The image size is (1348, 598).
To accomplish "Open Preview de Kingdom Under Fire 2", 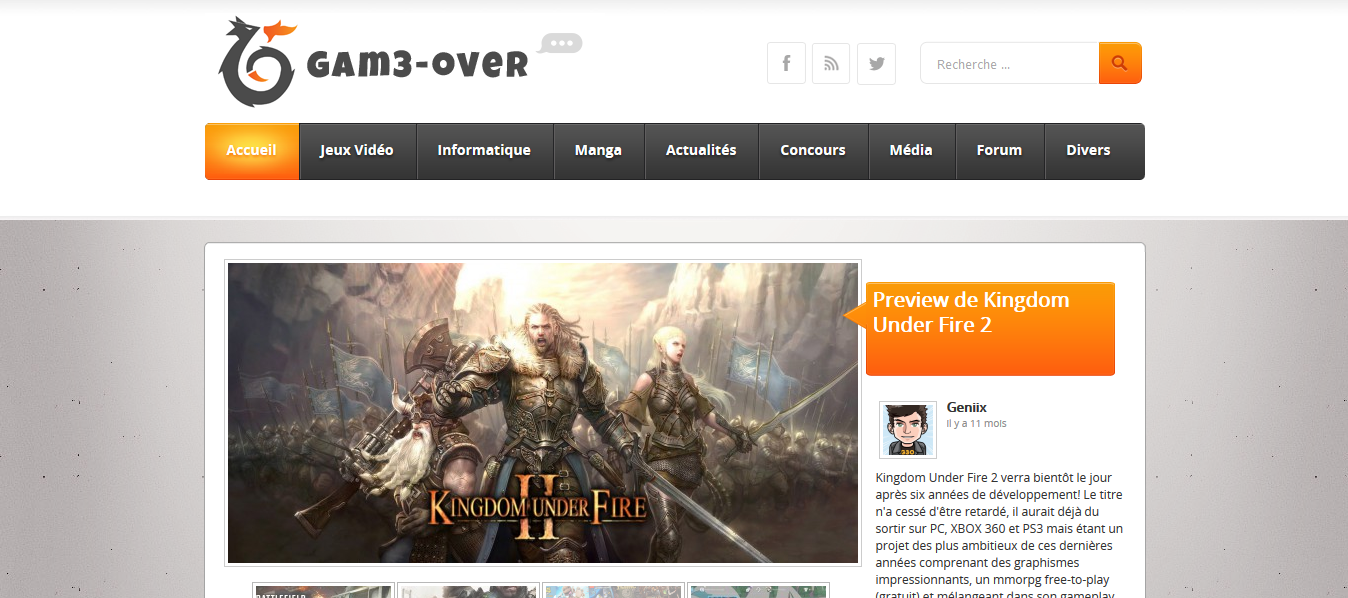I will click(x=971, y=312).
